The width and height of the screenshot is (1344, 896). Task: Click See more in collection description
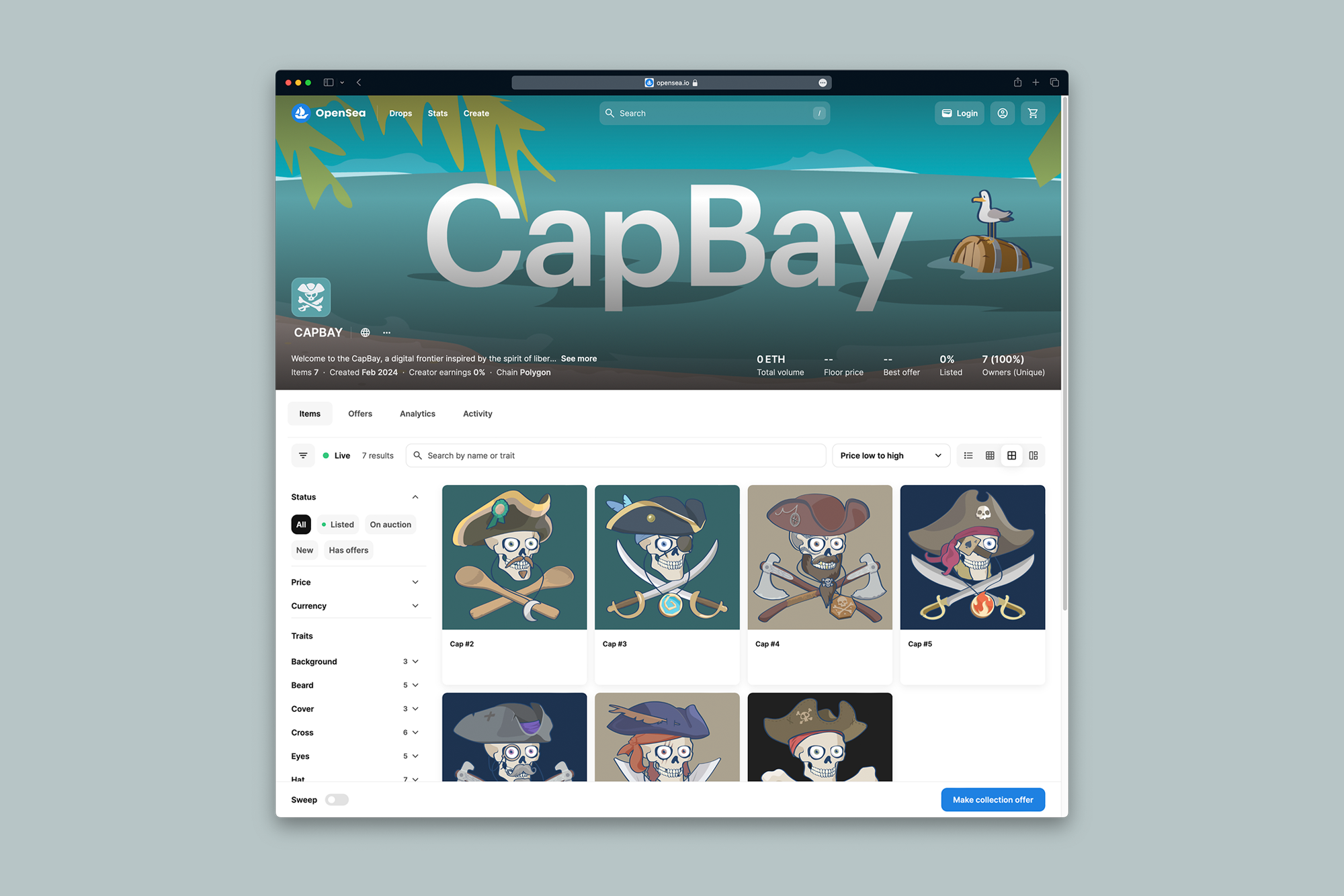click(x=578, y=359)
